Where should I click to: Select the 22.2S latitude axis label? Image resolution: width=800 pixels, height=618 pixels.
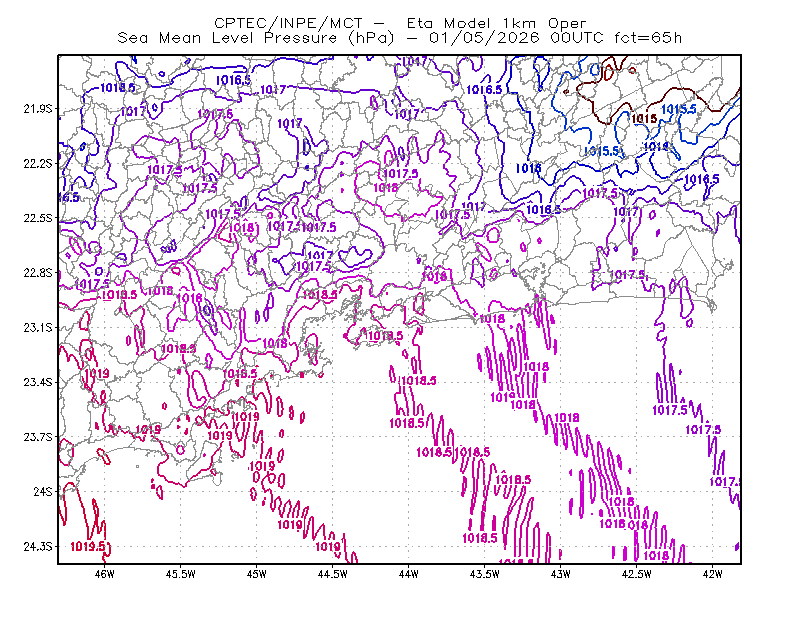[38, 163]
